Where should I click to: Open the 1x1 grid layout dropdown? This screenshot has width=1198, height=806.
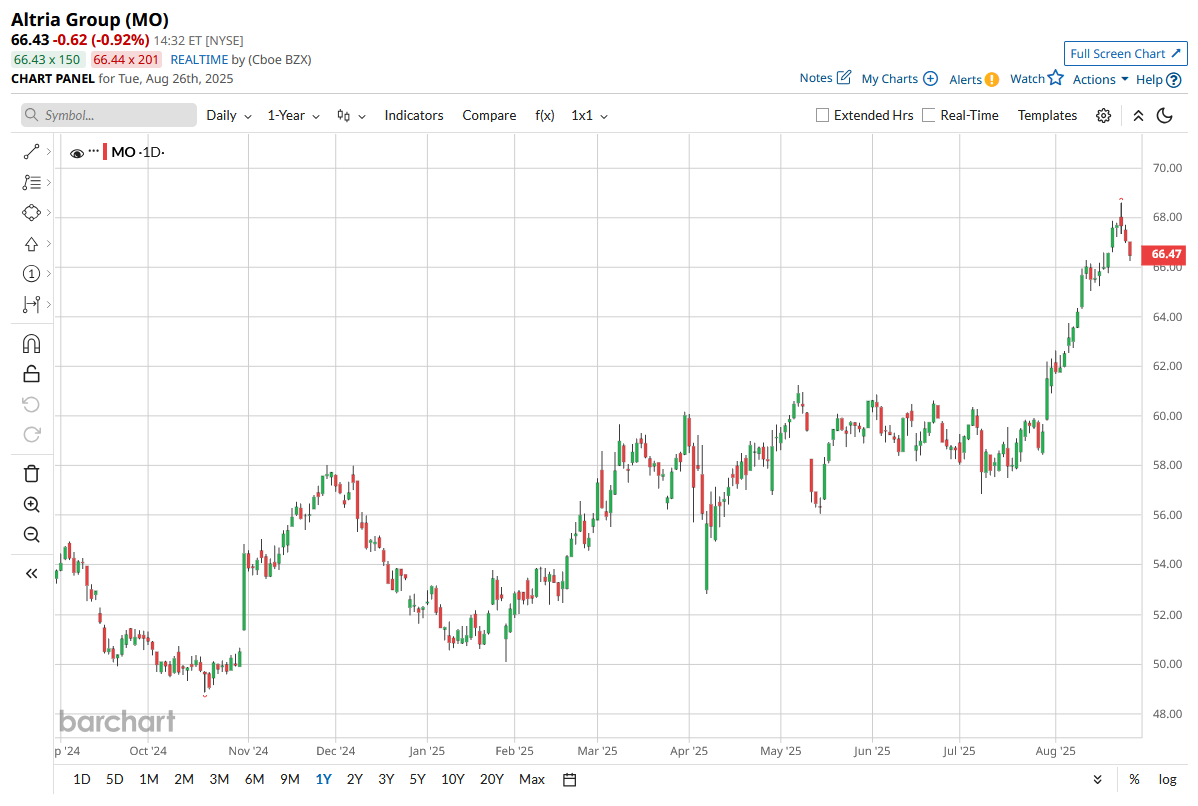coord(589,115)
